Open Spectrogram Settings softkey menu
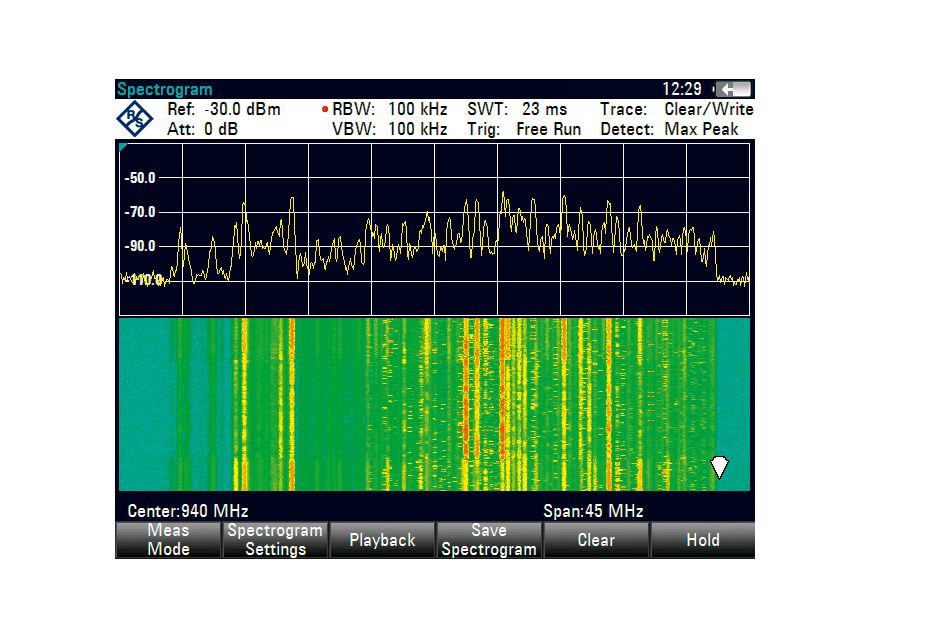This screenshot has width=930, height=623. pyautogui.click(x=275, y=540)
